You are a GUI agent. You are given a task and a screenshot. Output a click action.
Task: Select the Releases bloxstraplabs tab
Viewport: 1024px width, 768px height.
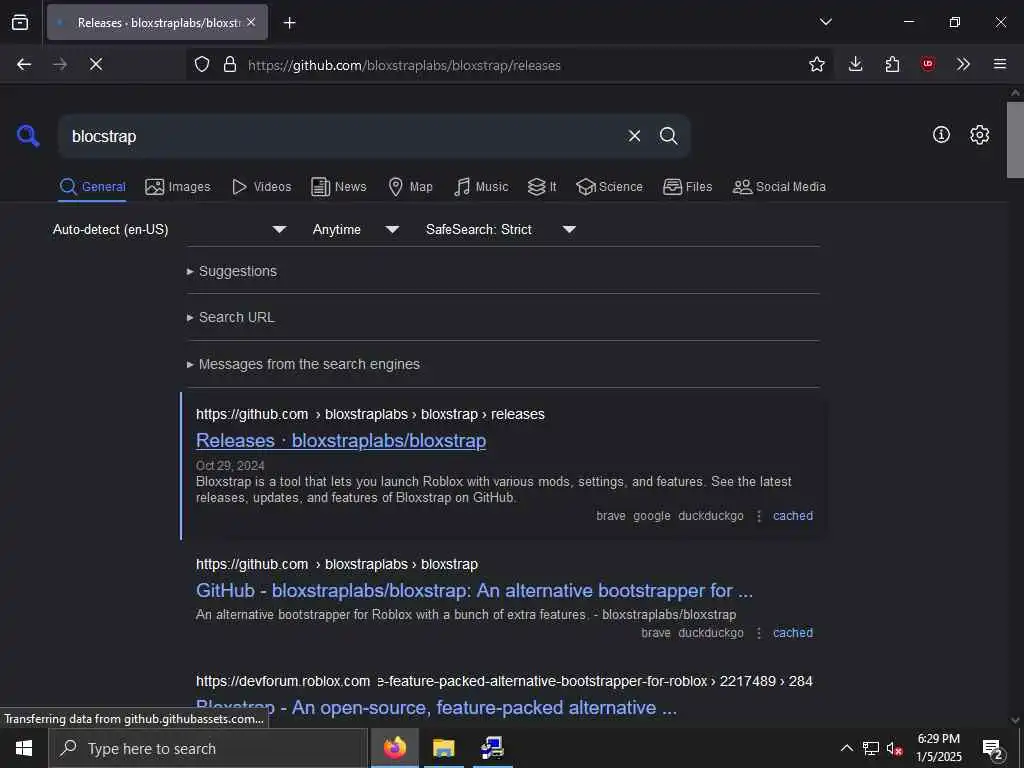(x=157, y=22)
